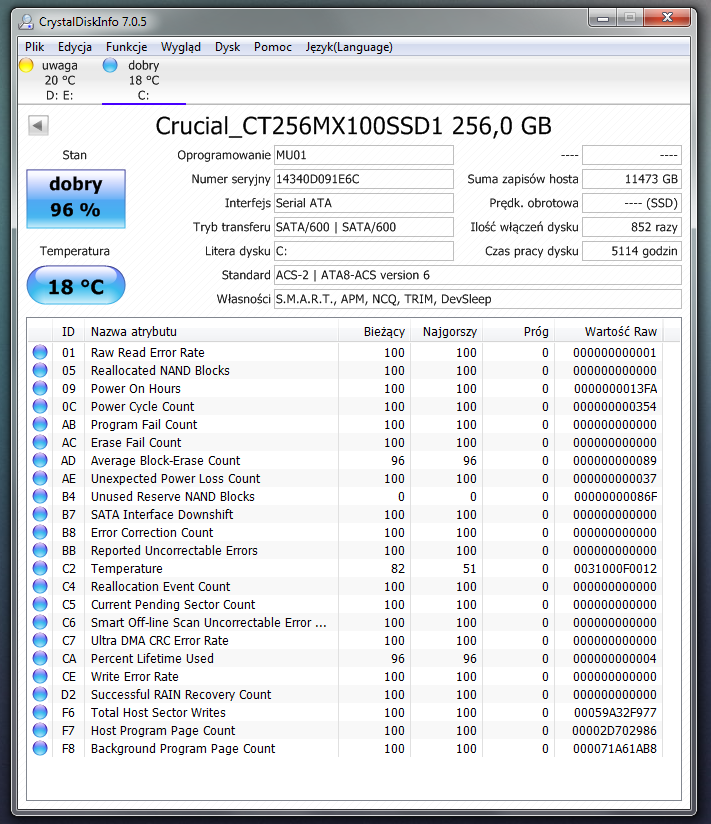The height and width of the screenshot is (824, 711).
Task: Click status orb for Ultra DMA CRC Error Rate
Action: click(40, 640)
